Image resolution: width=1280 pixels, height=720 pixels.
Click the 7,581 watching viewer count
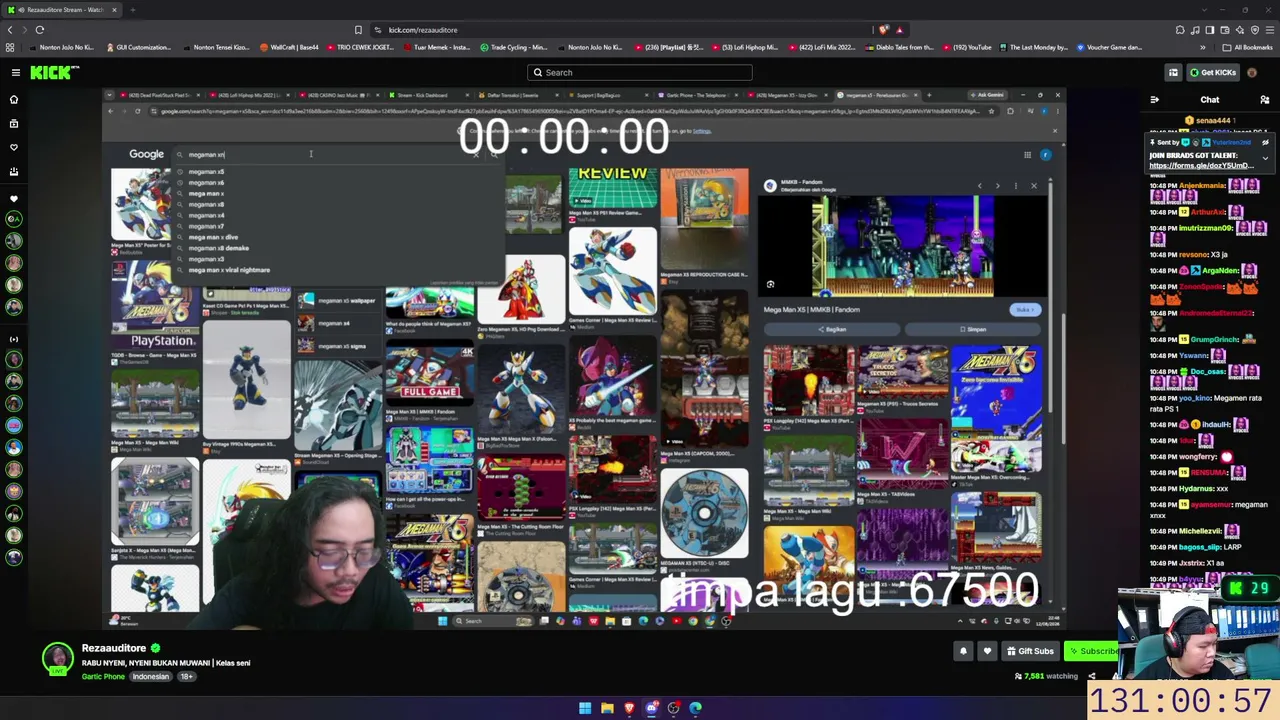pos(1047,676)
